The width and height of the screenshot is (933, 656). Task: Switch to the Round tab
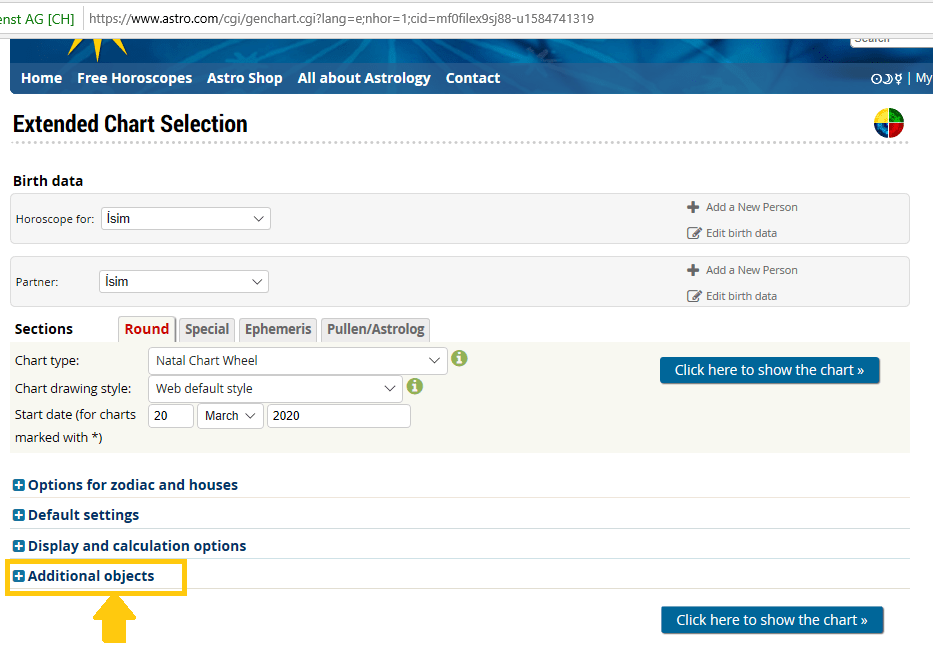click(147, 329)
